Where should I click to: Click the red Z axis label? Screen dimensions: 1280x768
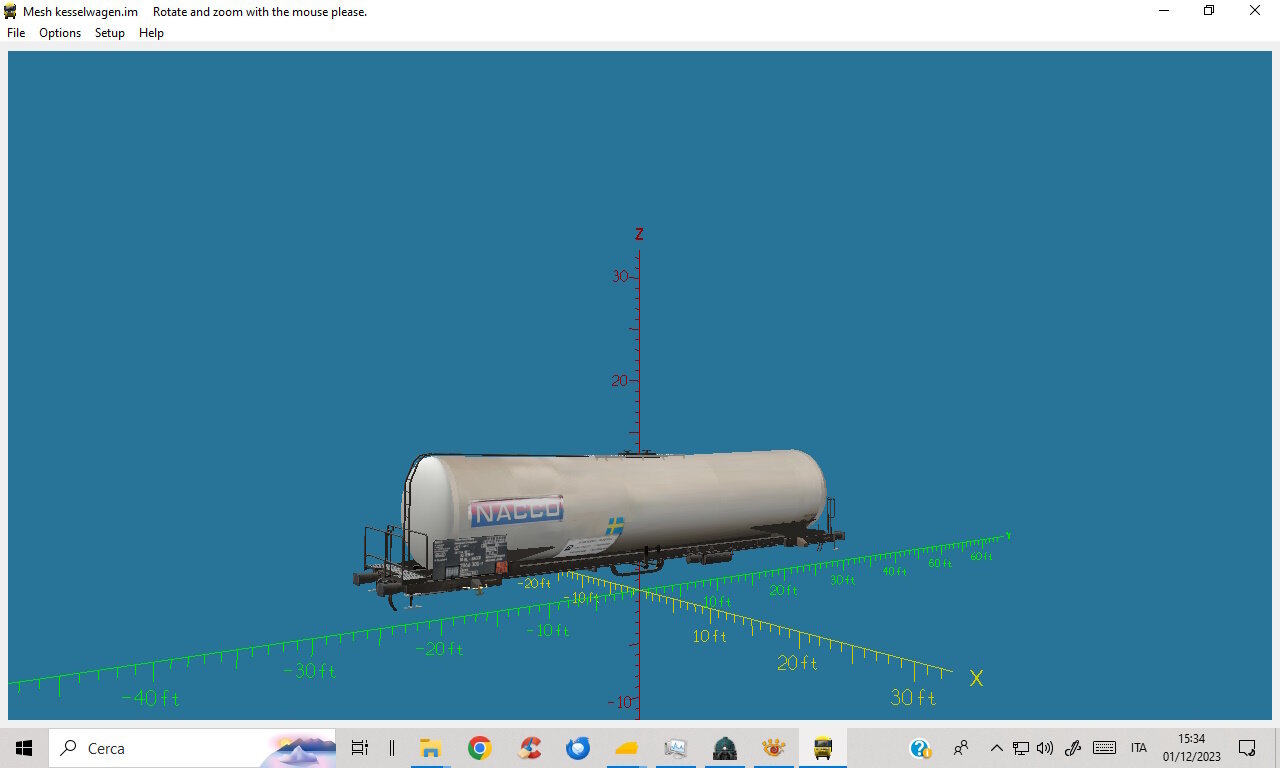click(639, 234)
